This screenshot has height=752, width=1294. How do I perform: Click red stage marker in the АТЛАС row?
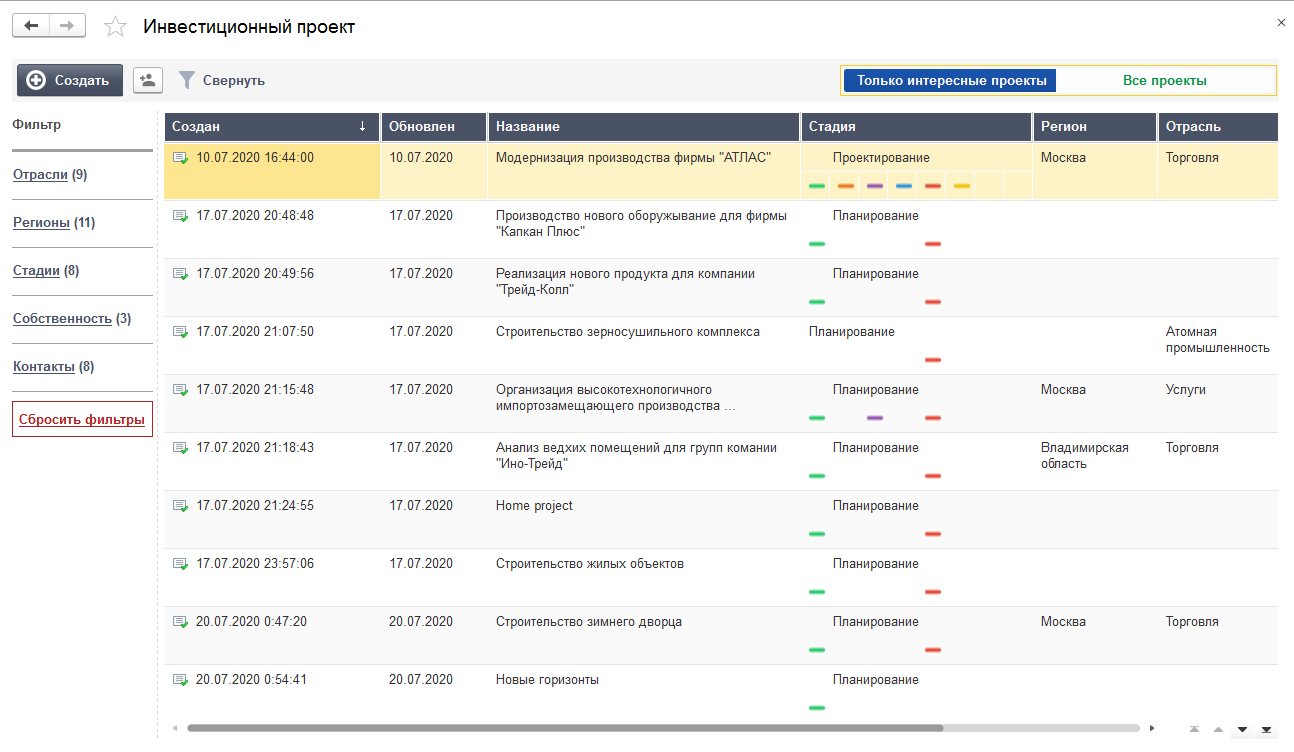click(933, 186)
